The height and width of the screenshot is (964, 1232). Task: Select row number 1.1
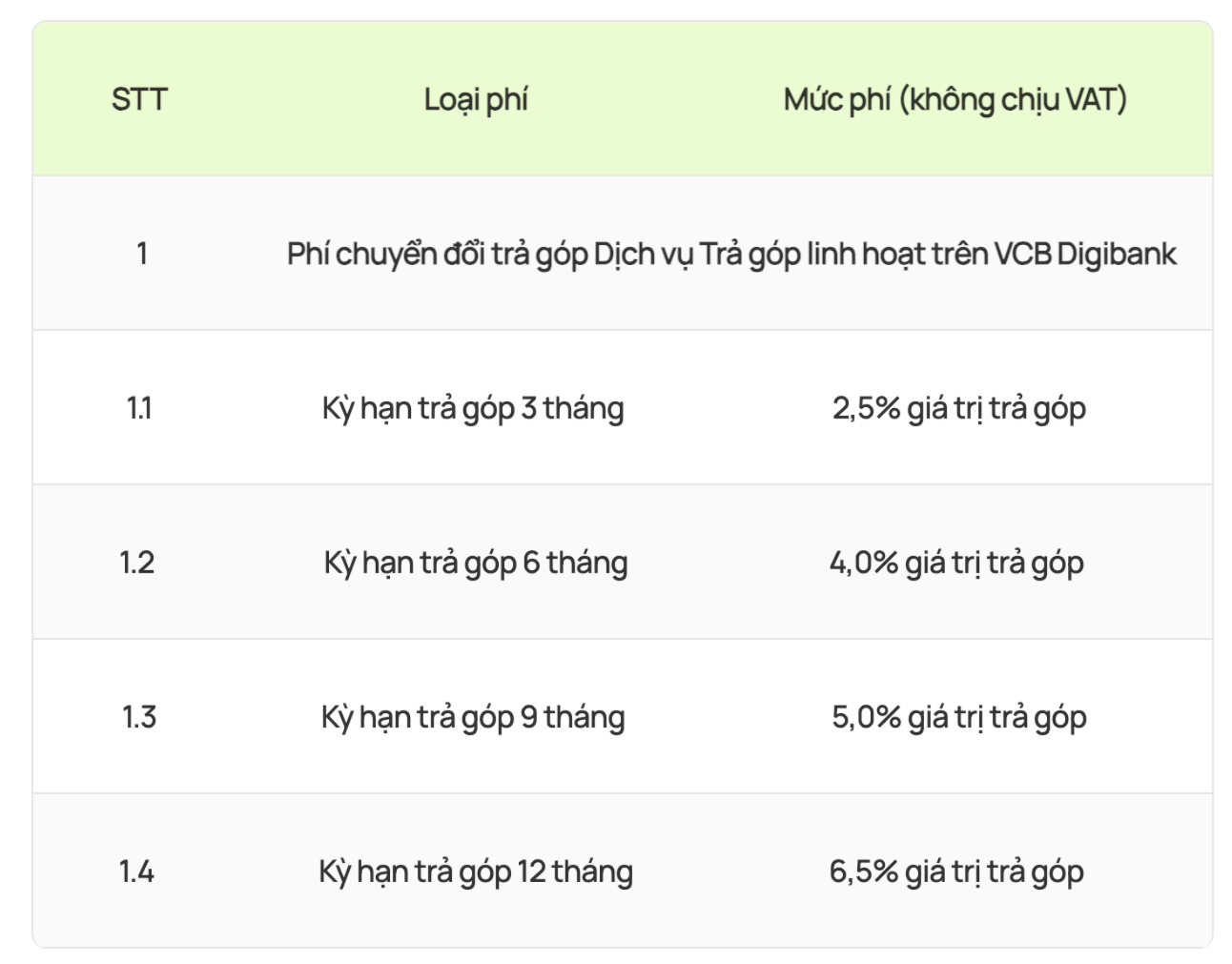pyautogui.click(x=139, y=408)
